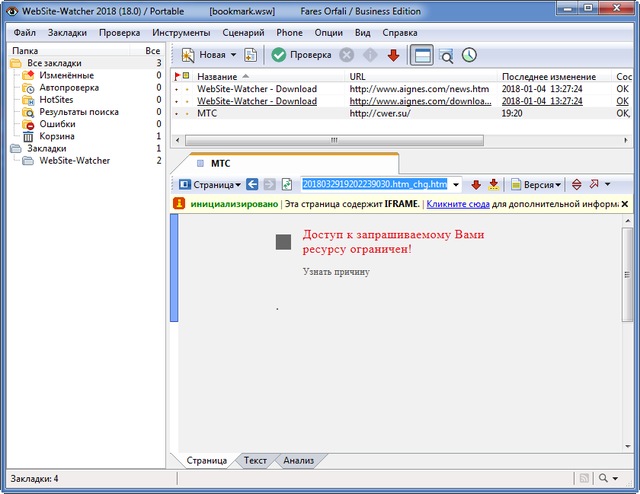Expand the Новая button dropdown arrow
640x494 pixels.
pyautogui.click(x=233, y=55)
